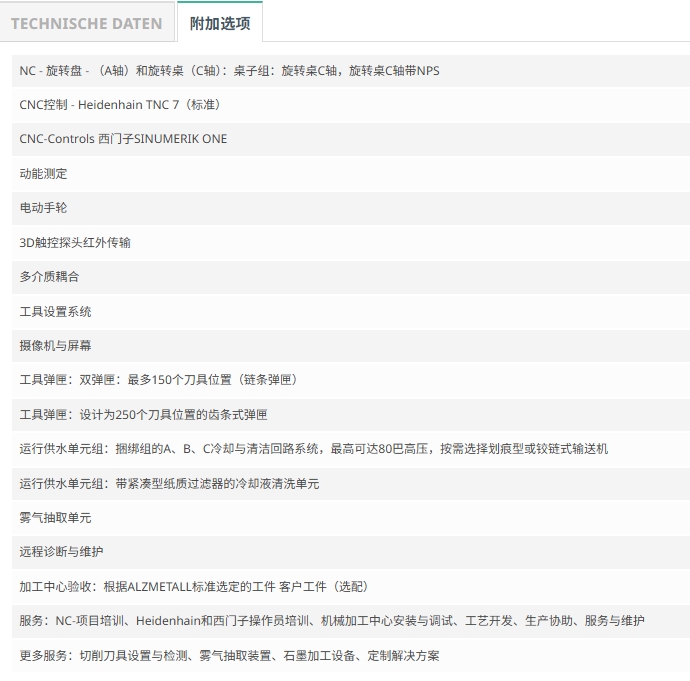
Task: Select the 附加选项 tab
Action: (220, 22)
